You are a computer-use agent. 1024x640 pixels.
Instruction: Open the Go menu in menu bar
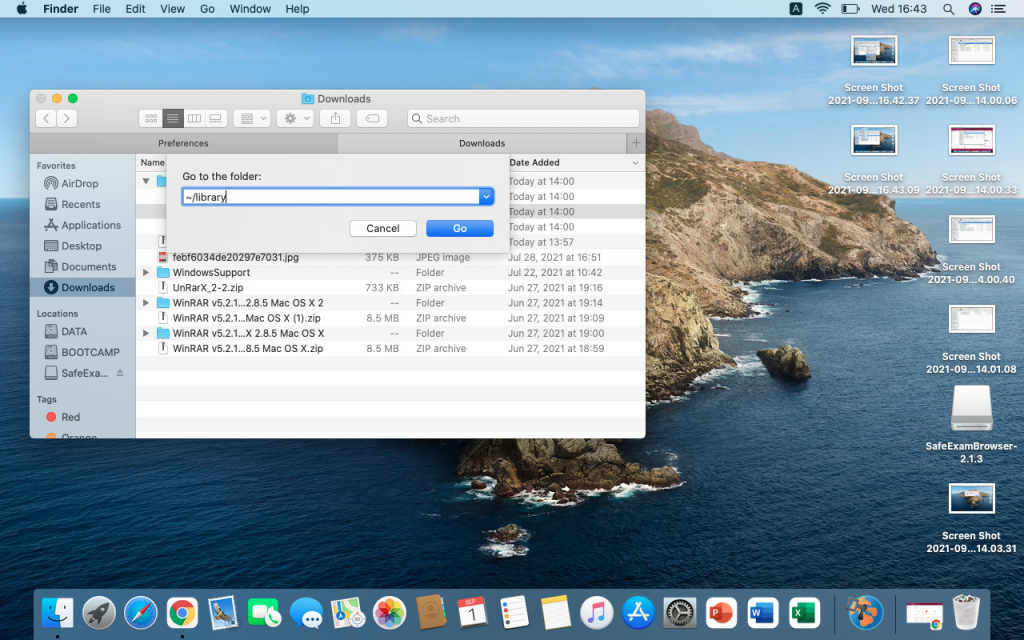(x=207, y=9)
